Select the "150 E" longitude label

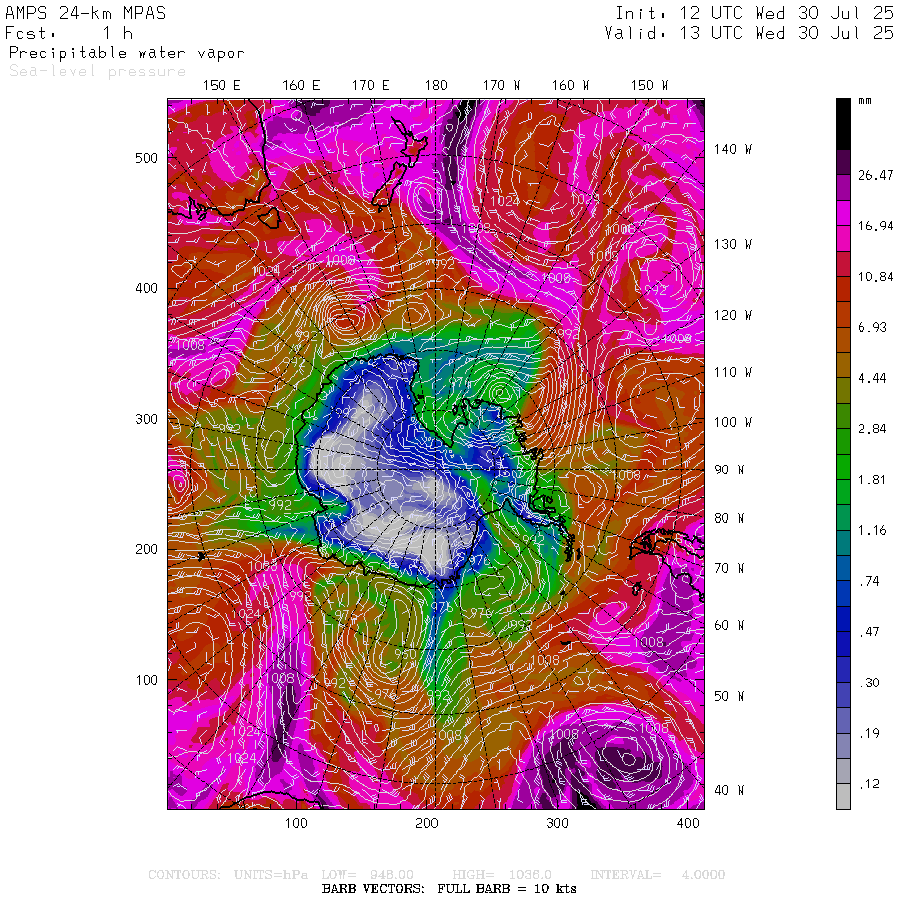click(x=222, y=86)
